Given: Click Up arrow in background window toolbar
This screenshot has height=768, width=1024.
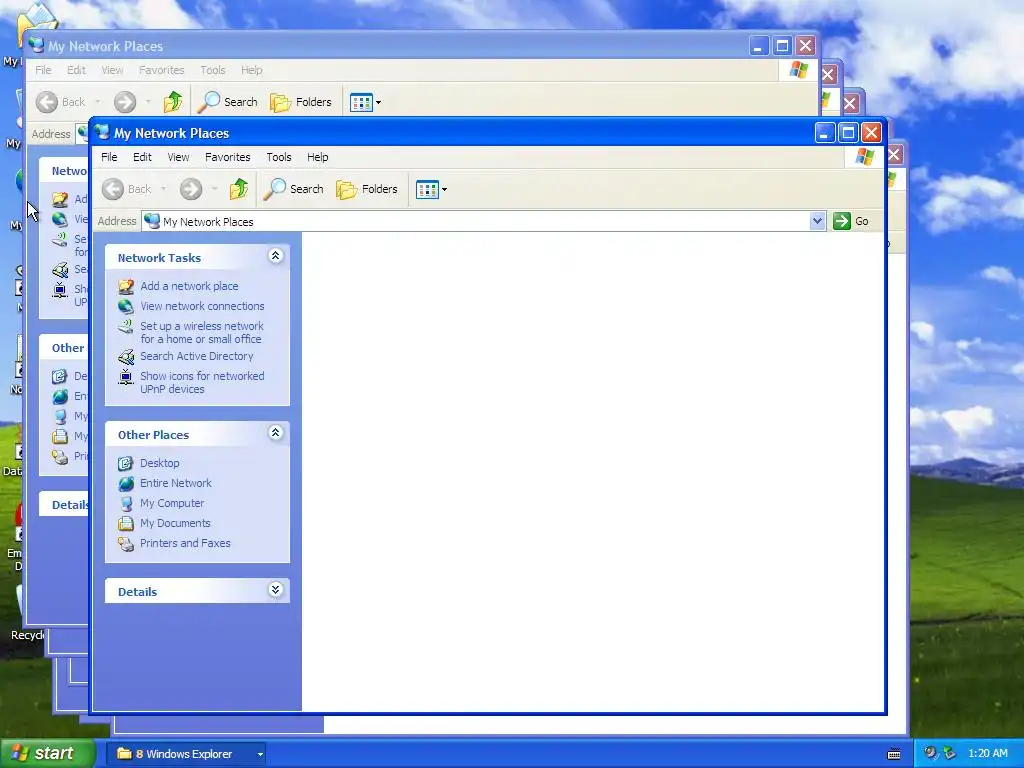Looking at the screenshot, I should click(173, 102).
